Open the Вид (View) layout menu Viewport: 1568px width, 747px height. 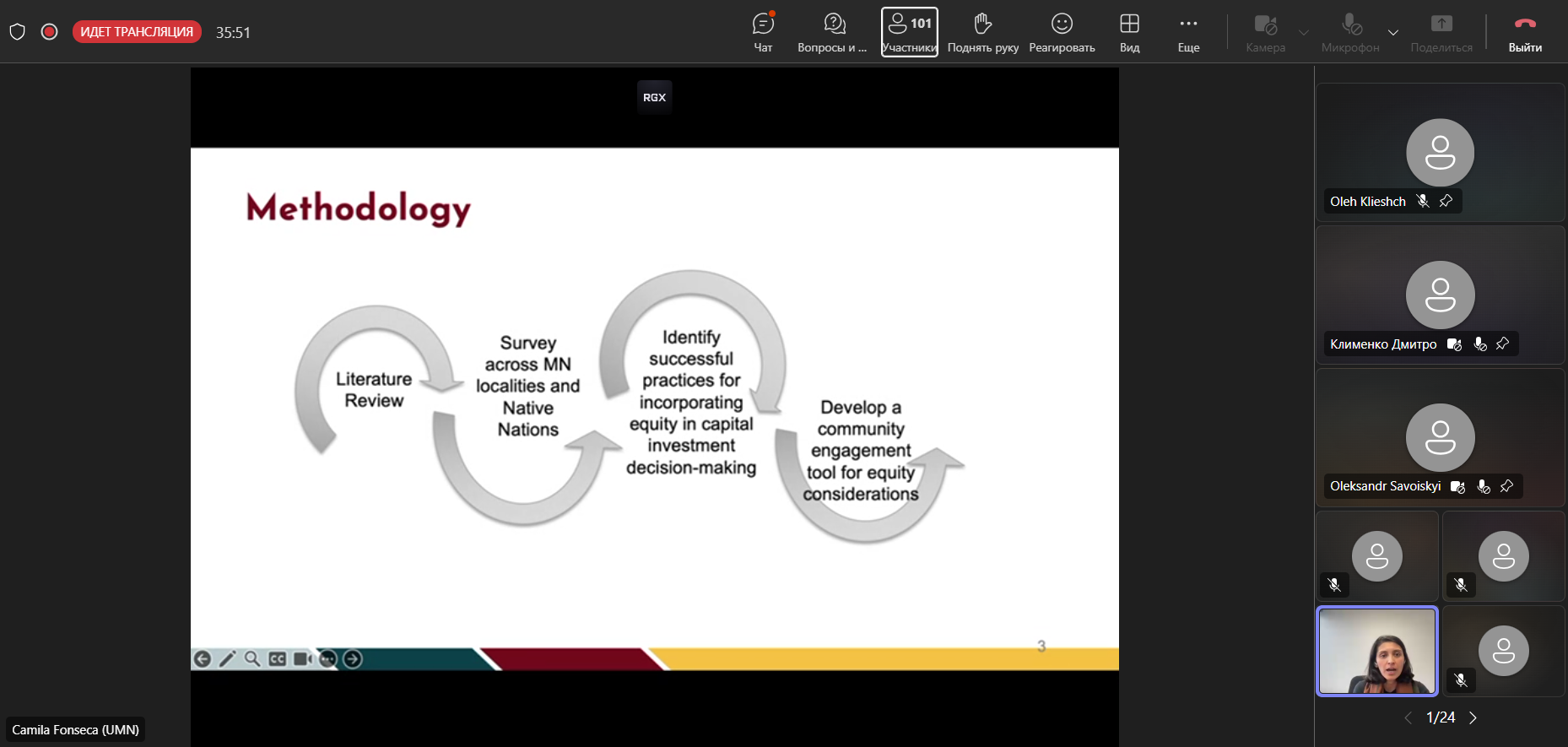(x=1129, y=32)
